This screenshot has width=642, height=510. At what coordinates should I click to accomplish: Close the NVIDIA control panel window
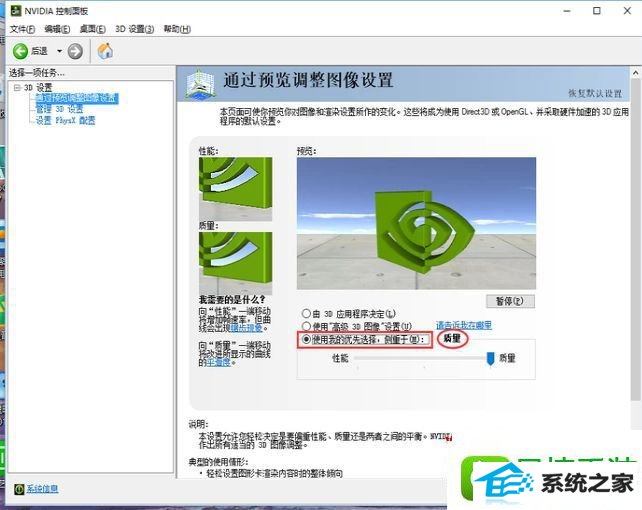pos(627,11)
